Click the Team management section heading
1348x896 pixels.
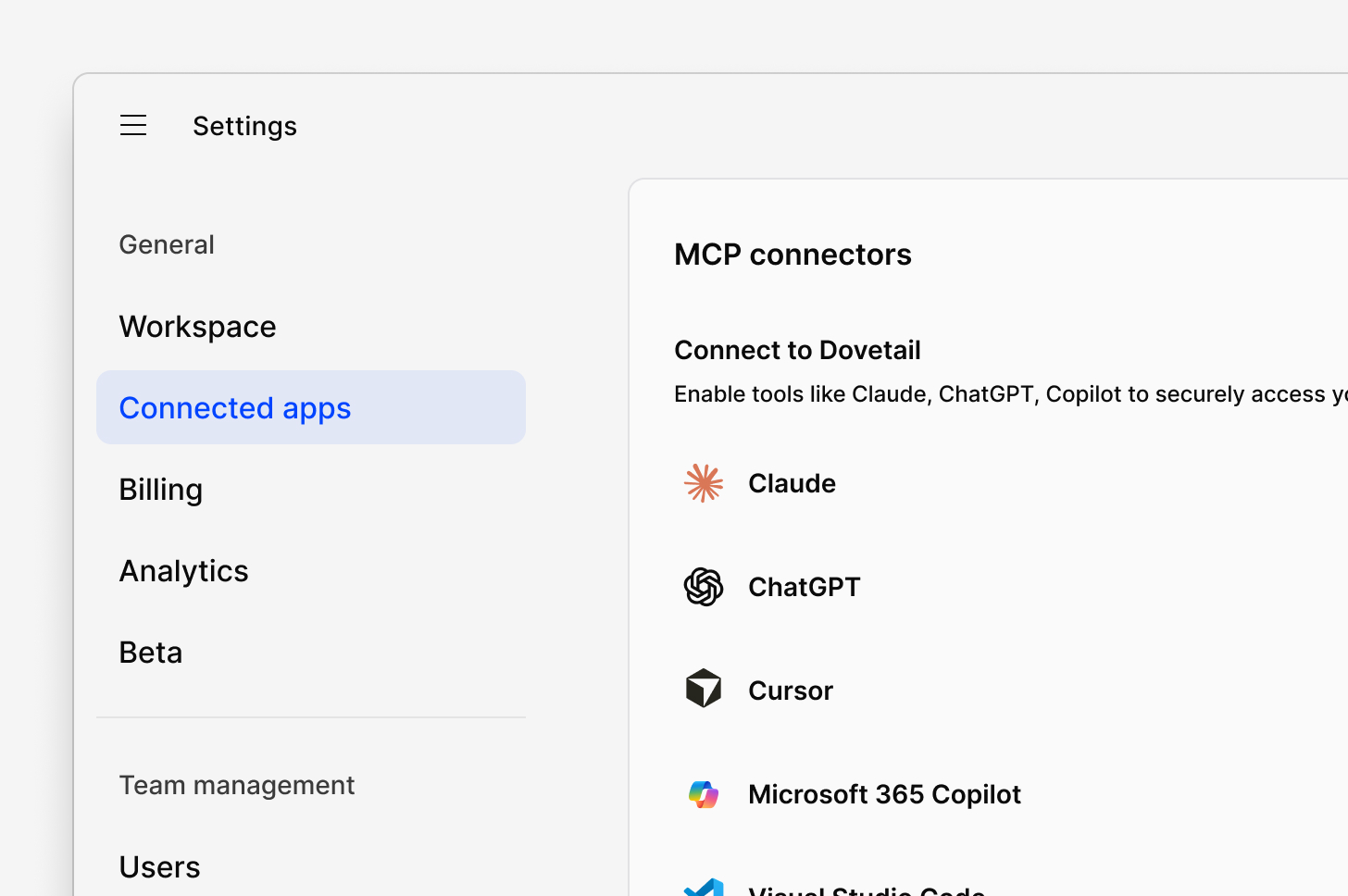[x=237, y=785]
